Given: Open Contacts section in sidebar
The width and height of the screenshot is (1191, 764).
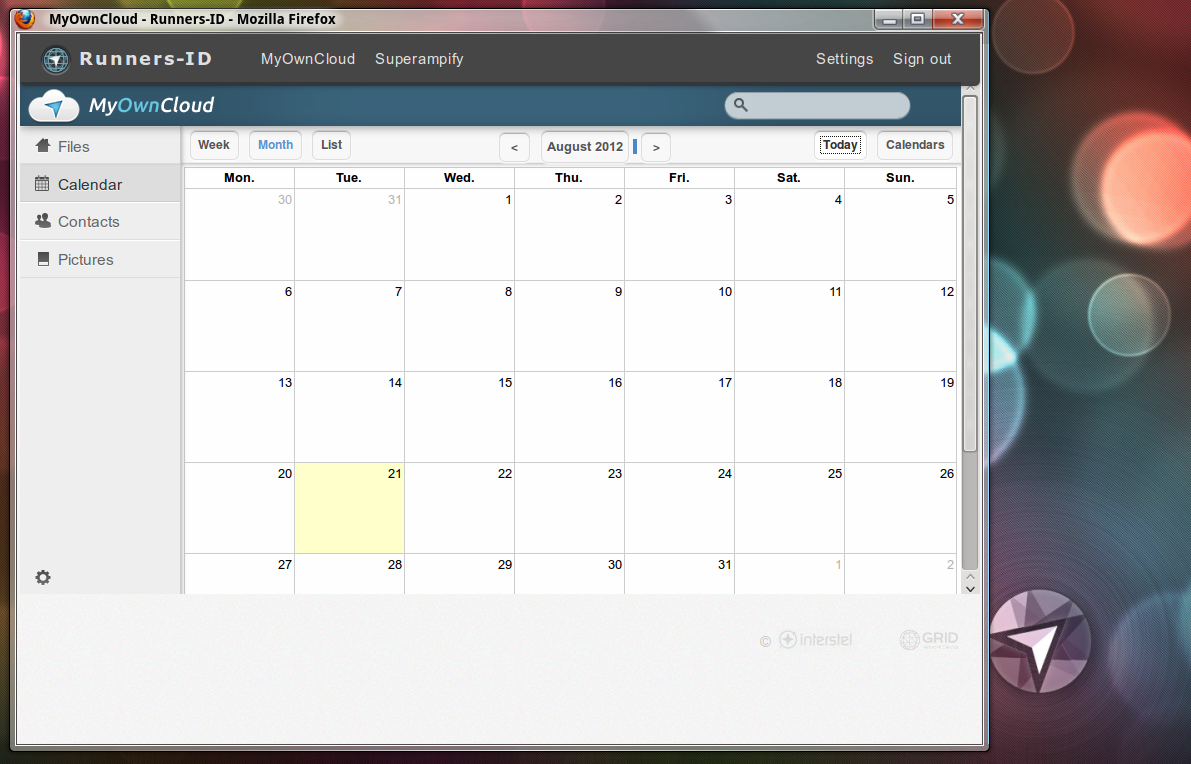Looking at the screenshot, I should 100,221.
